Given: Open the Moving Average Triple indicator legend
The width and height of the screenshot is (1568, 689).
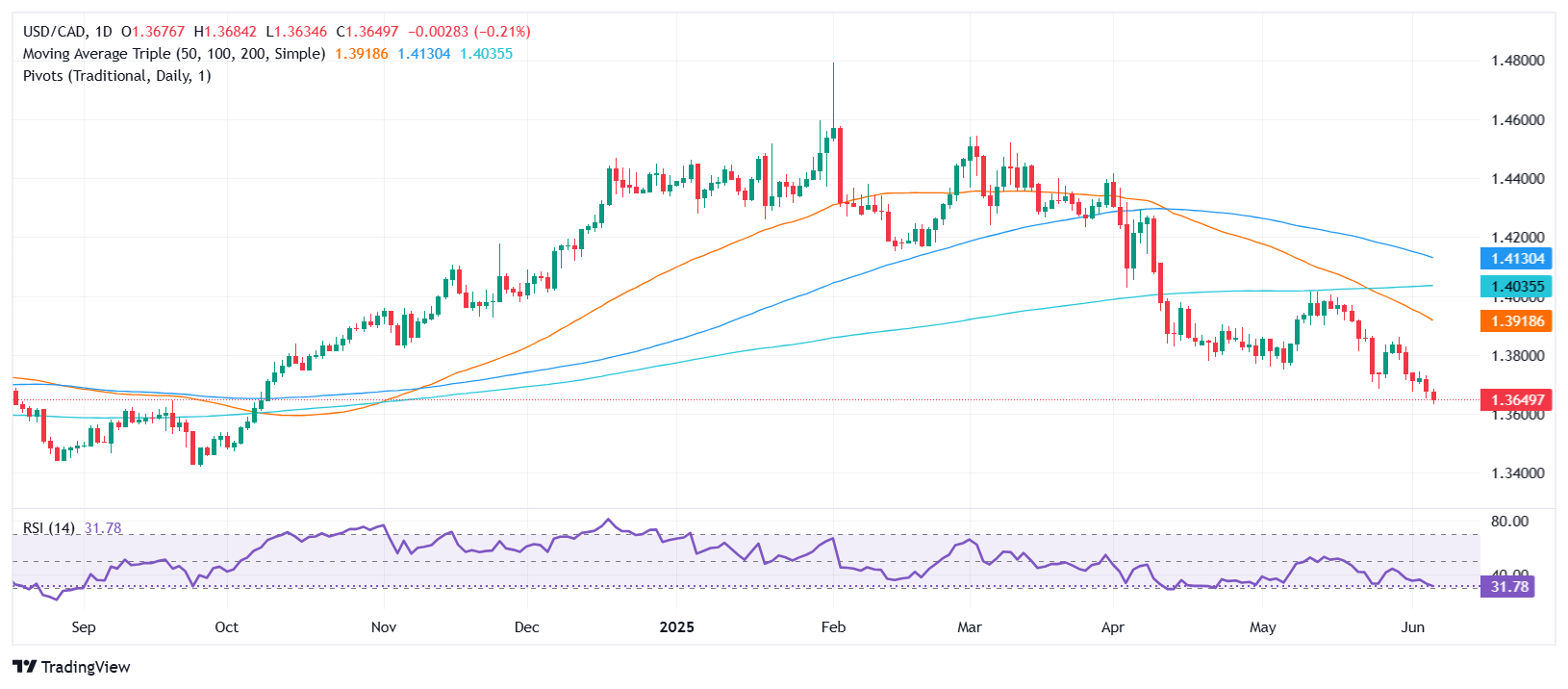Looking at the screenshot, I should tap(173, 54).
